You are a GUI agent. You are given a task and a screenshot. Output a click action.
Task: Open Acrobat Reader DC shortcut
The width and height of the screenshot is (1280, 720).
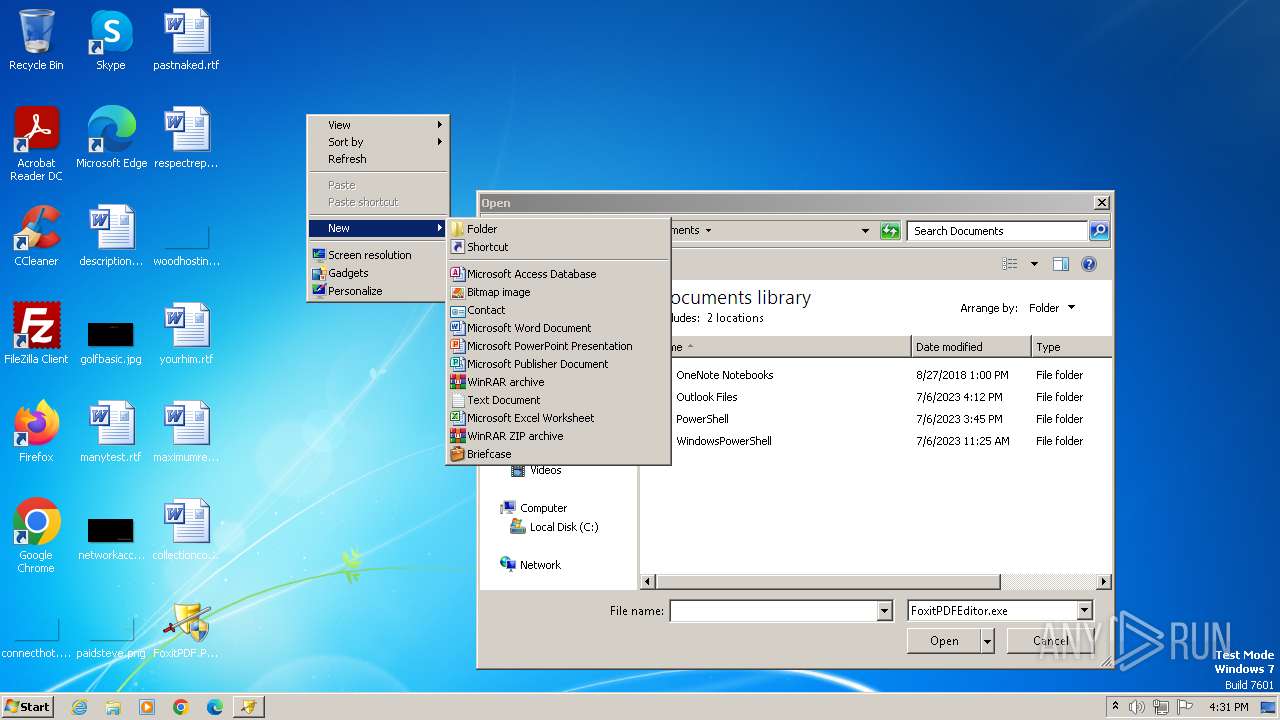point(36,143)
